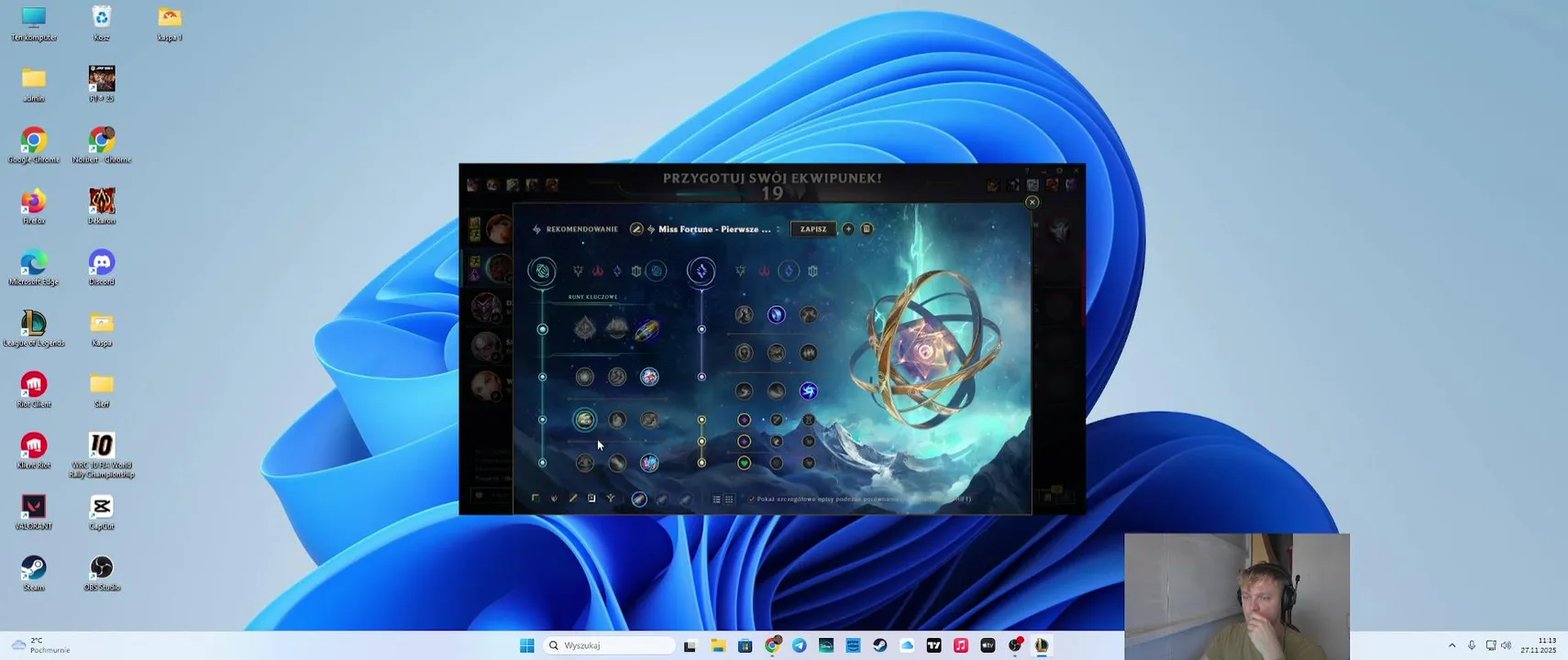Open Telegram from the taskbar
The width and height of the screenshot is (1568, 660).
[x=800, y=645]
